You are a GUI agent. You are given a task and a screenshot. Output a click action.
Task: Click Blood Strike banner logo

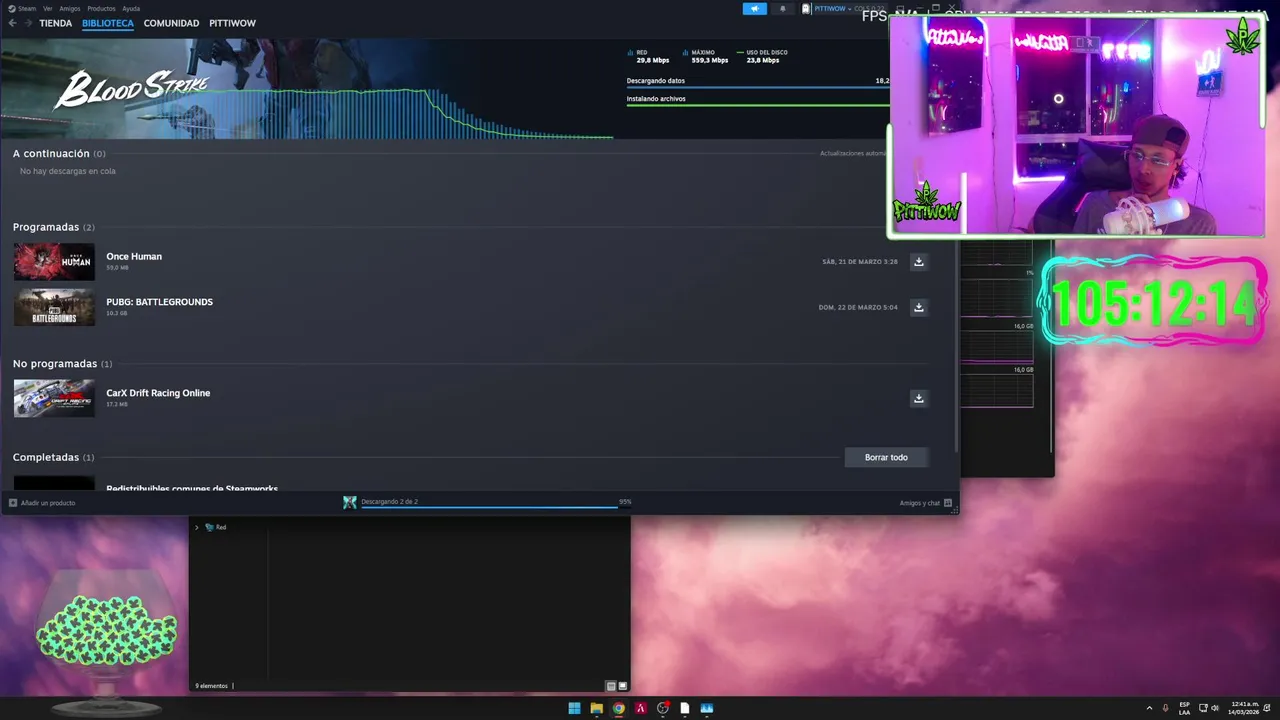tap(131, 90)
